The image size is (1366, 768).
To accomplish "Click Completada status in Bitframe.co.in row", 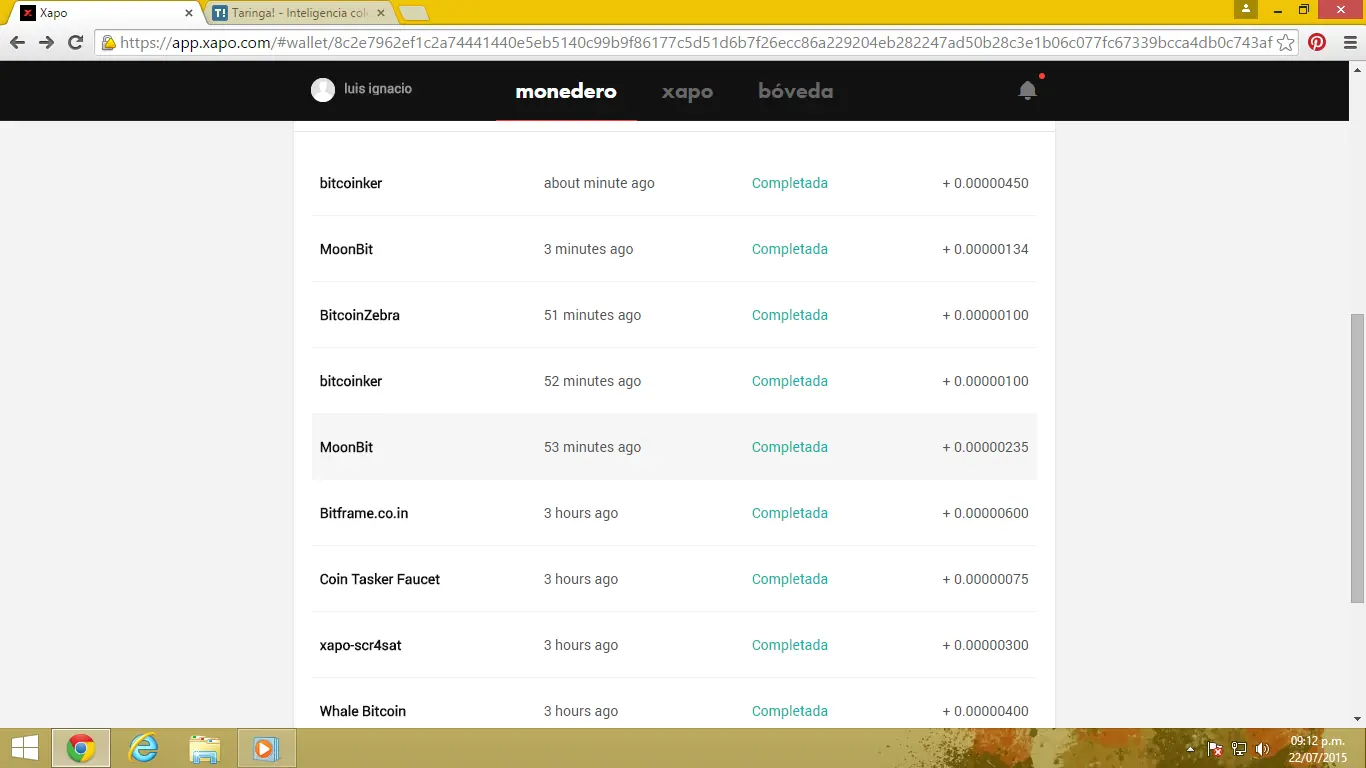I will 790,513.
